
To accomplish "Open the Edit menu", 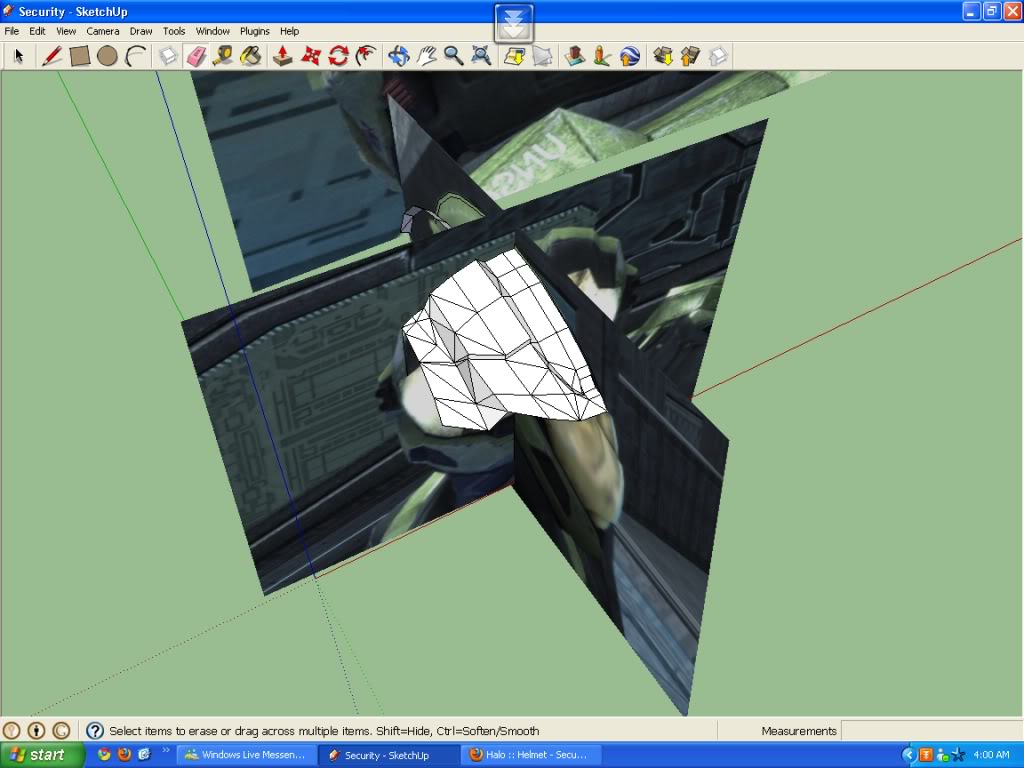I will pyautogui.click(x=37, y=31).
